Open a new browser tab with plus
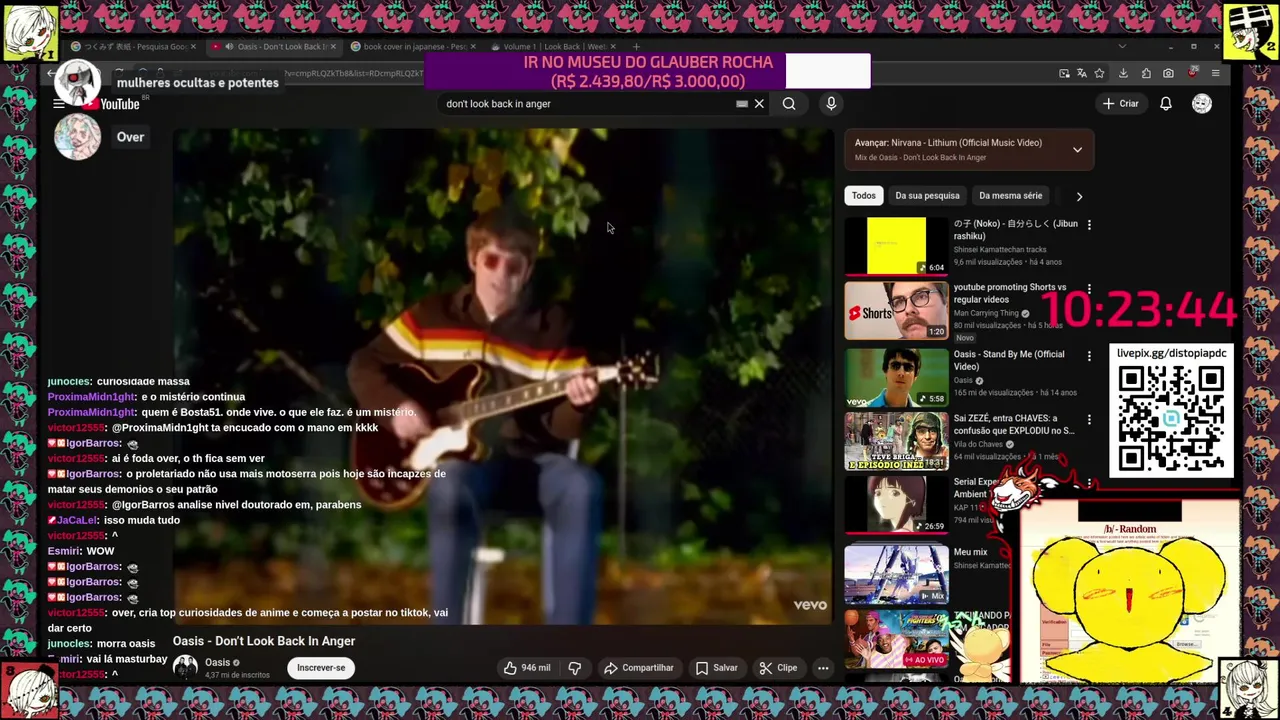Image resolution: width=1280 pixels, height=720 pixels. (636, 46)
